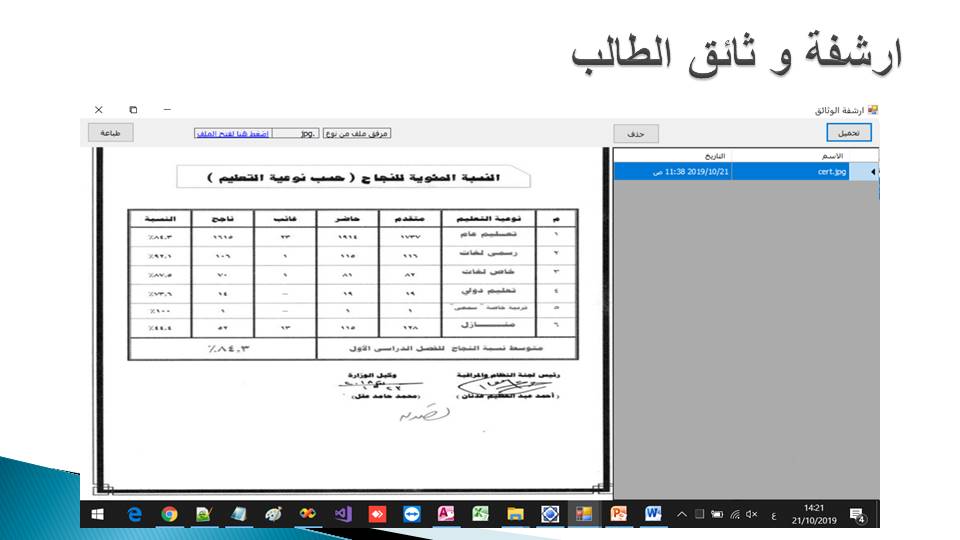Screen dimensions: 960x540
Task: Click the طباعة (print) button
Action: point(110,132)
